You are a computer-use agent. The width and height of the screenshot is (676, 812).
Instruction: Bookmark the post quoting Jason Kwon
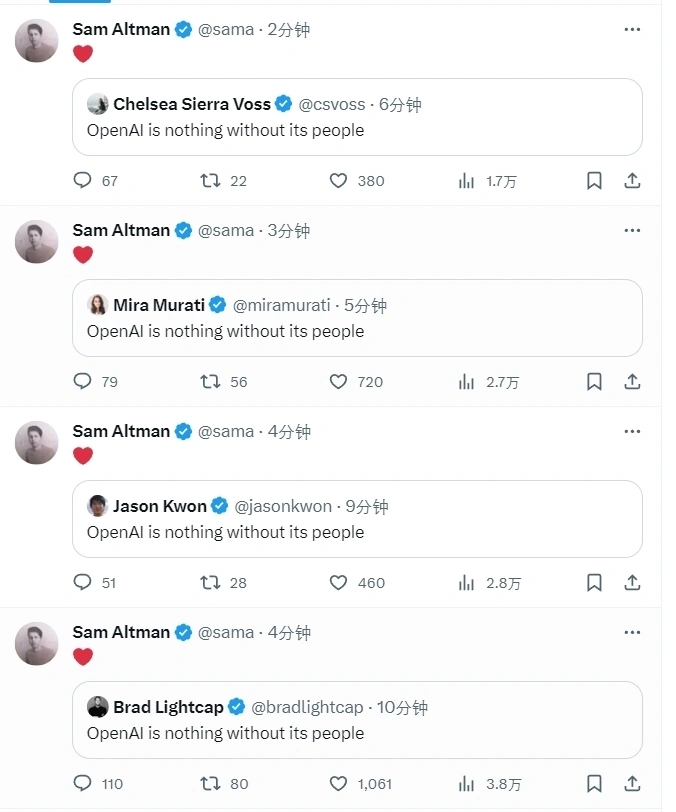594,583
